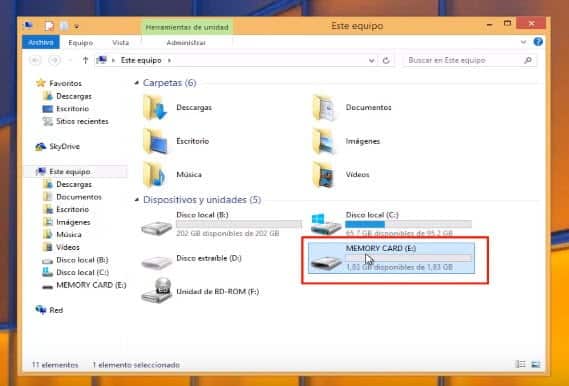Open recent locations dropdown arrow
The height and width of the screenshot is (386, 569).
[x=70, y=60]
